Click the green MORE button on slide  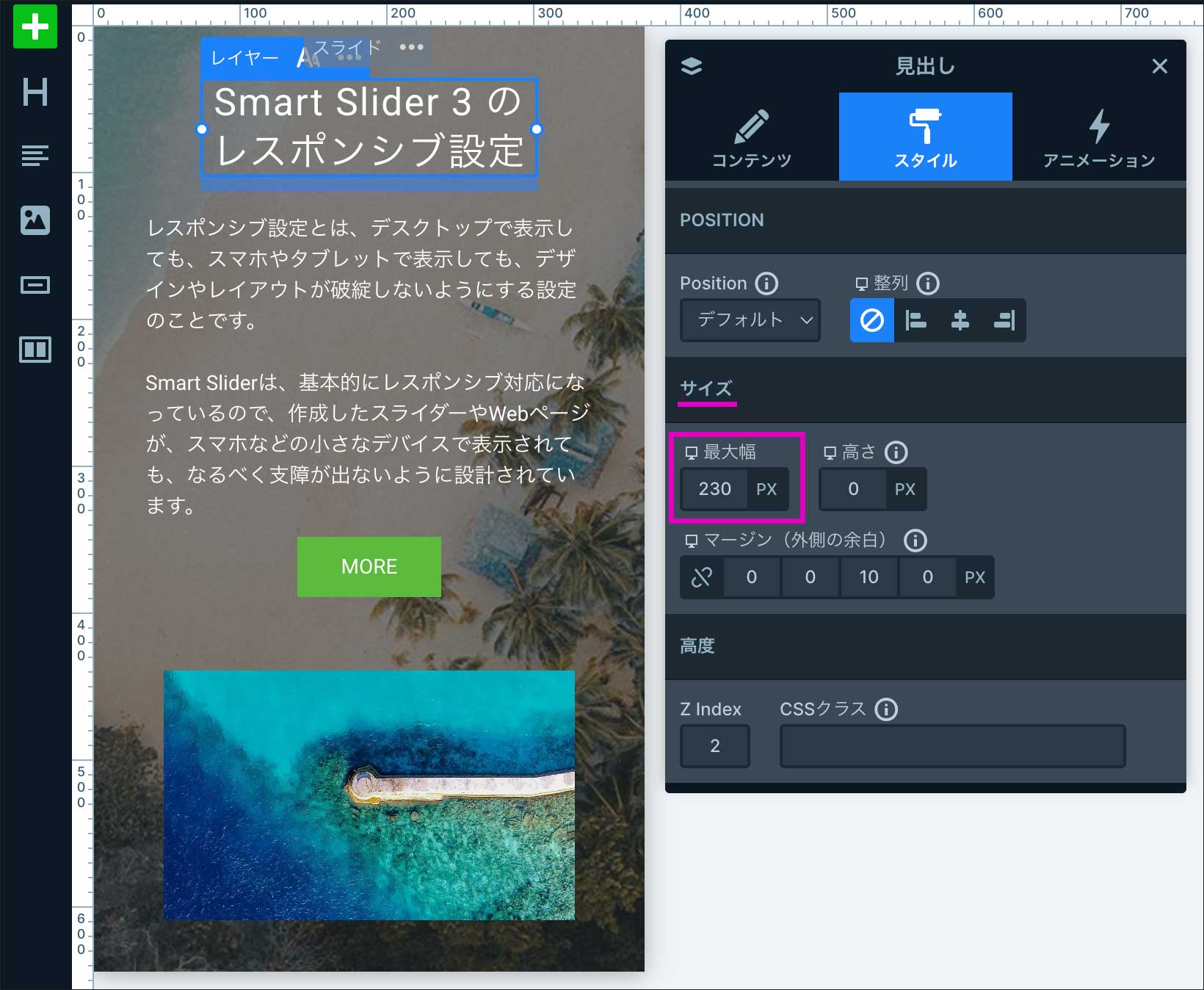(369, 566)
